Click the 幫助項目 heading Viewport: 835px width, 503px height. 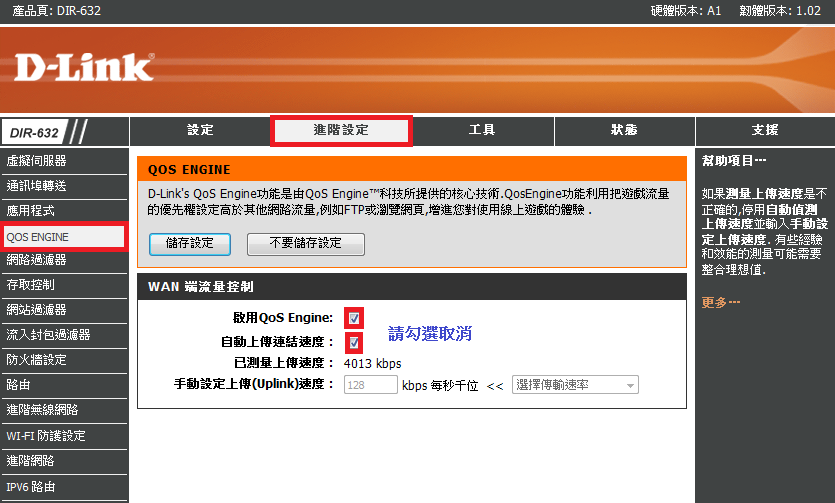click(x=734, y=160)
